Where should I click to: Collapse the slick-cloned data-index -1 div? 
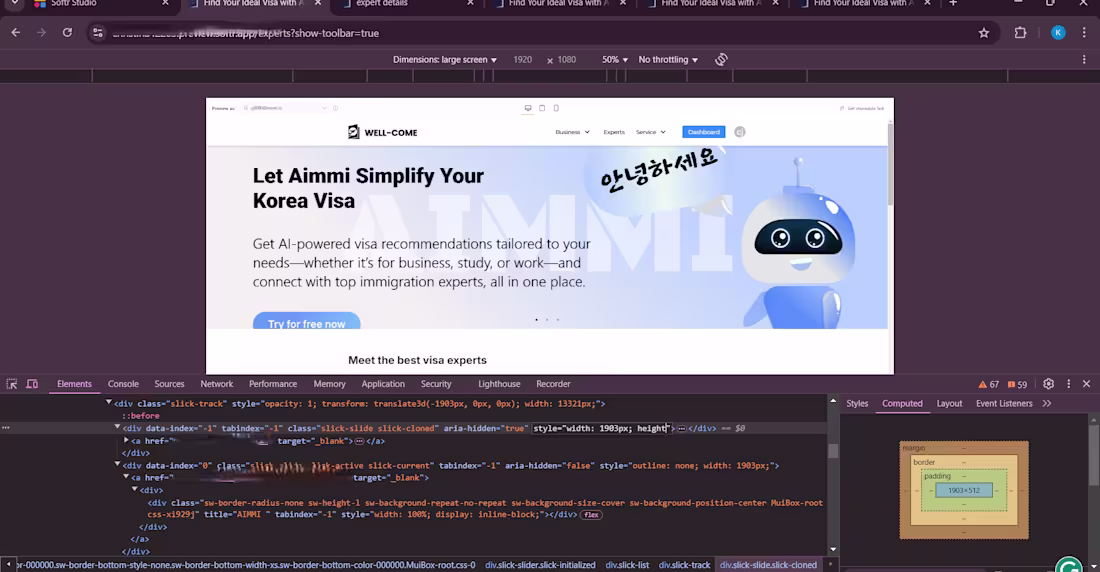tap(117, 427)
